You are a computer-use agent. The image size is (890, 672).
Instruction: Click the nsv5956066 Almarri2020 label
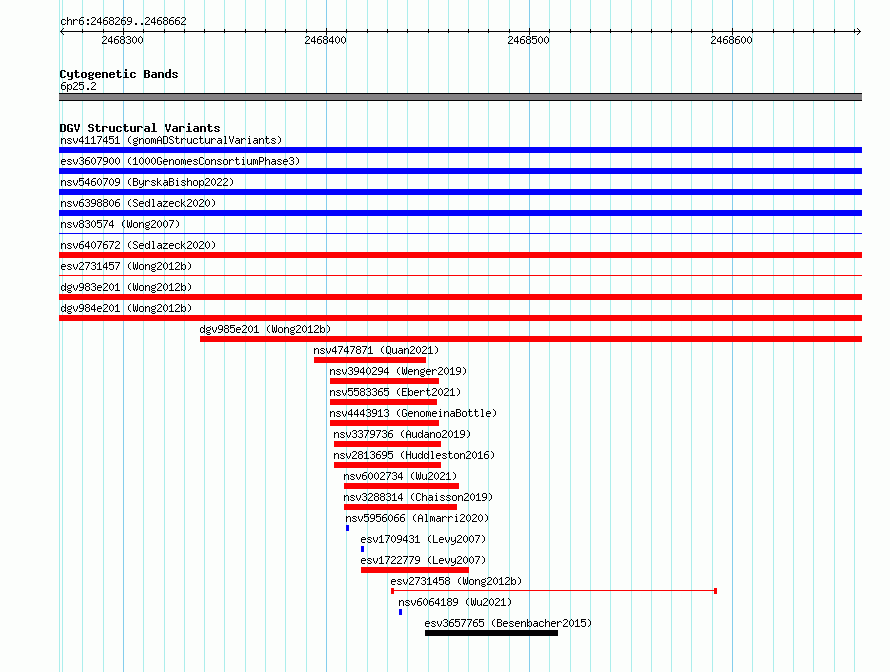click(x=417, y=518)
